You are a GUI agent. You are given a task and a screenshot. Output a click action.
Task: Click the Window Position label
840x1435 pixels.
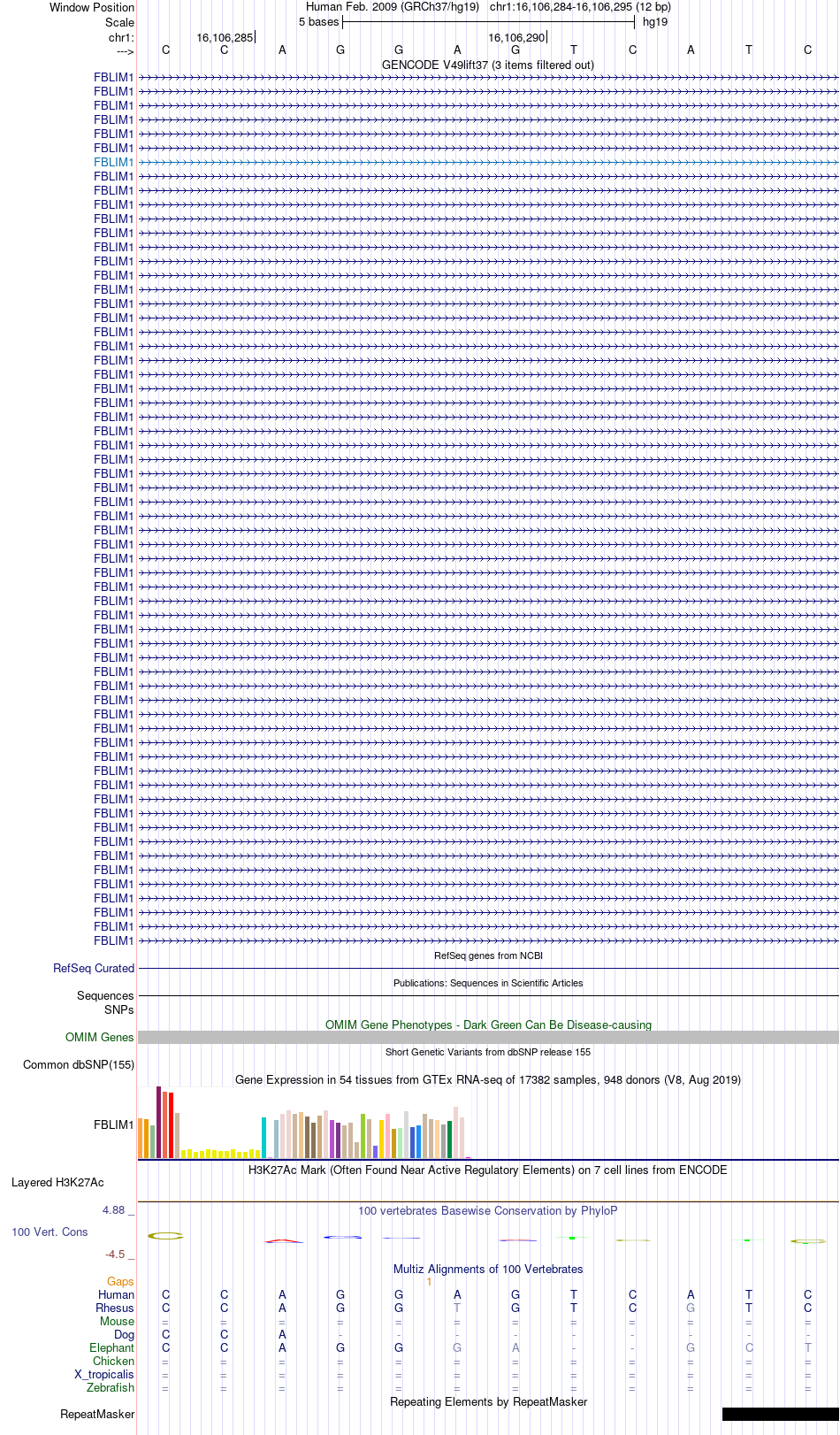coord(92,7)
